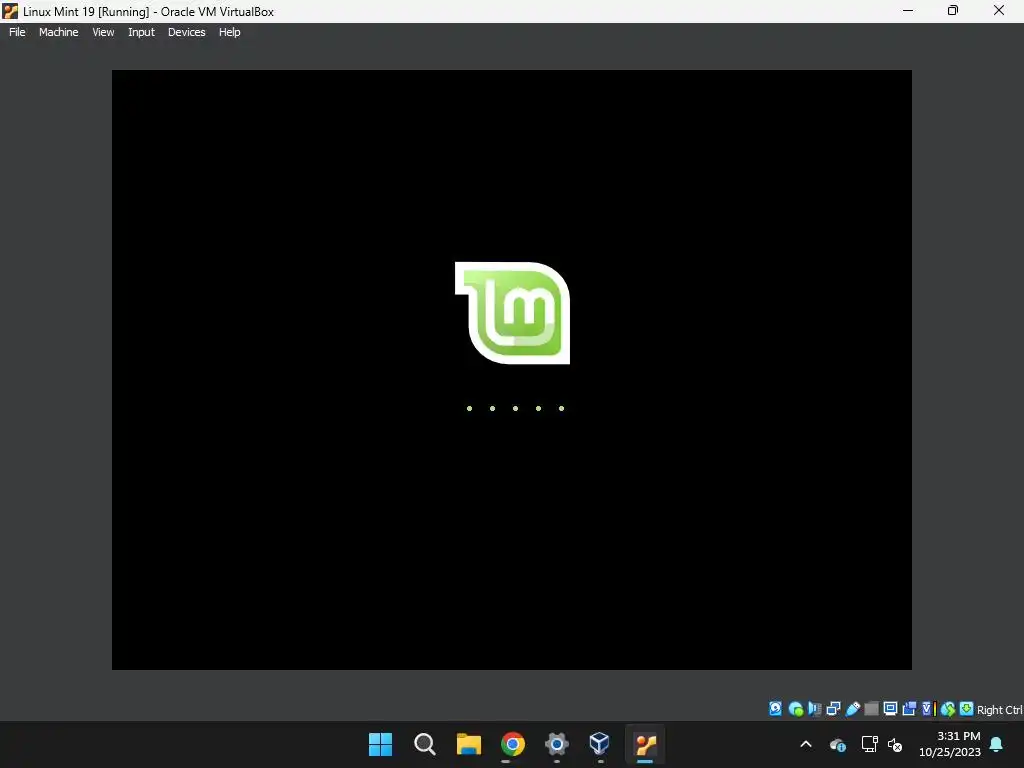Open the Machine menu
Image resolution: width=1024 pixels, height=768 pixels.
coord(58,32)
